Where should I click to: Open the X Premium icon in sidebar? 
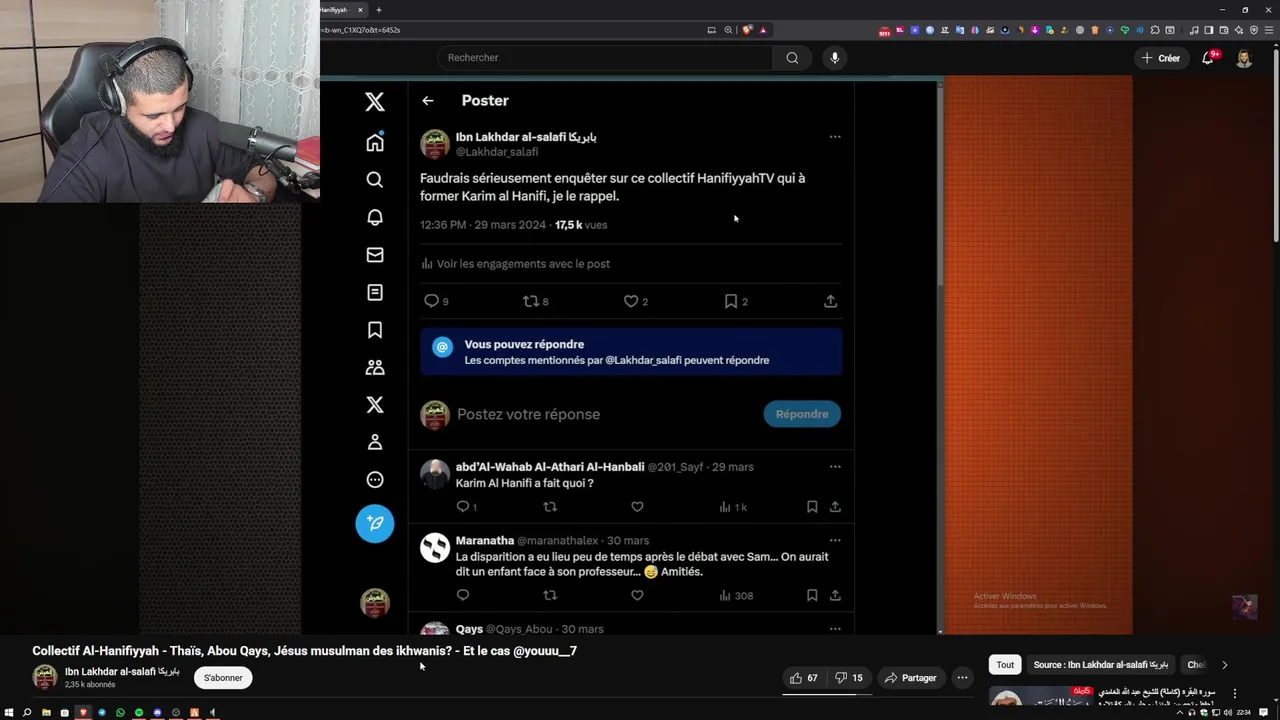pos(375,404)
